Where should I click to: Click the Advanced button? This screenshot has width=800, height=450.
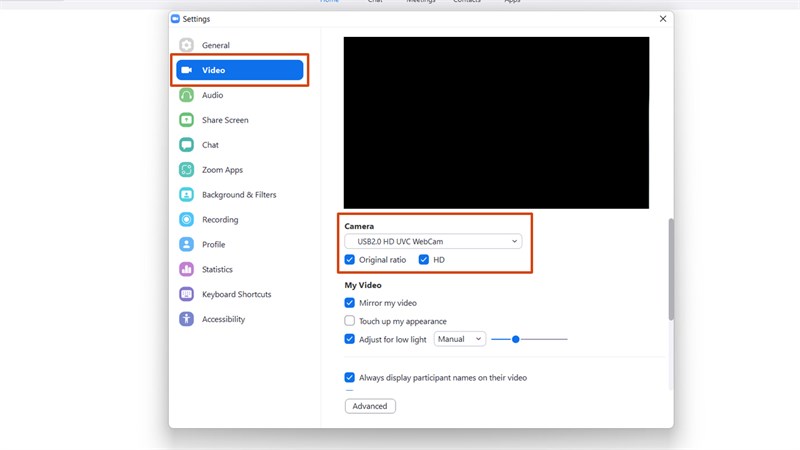370,406
